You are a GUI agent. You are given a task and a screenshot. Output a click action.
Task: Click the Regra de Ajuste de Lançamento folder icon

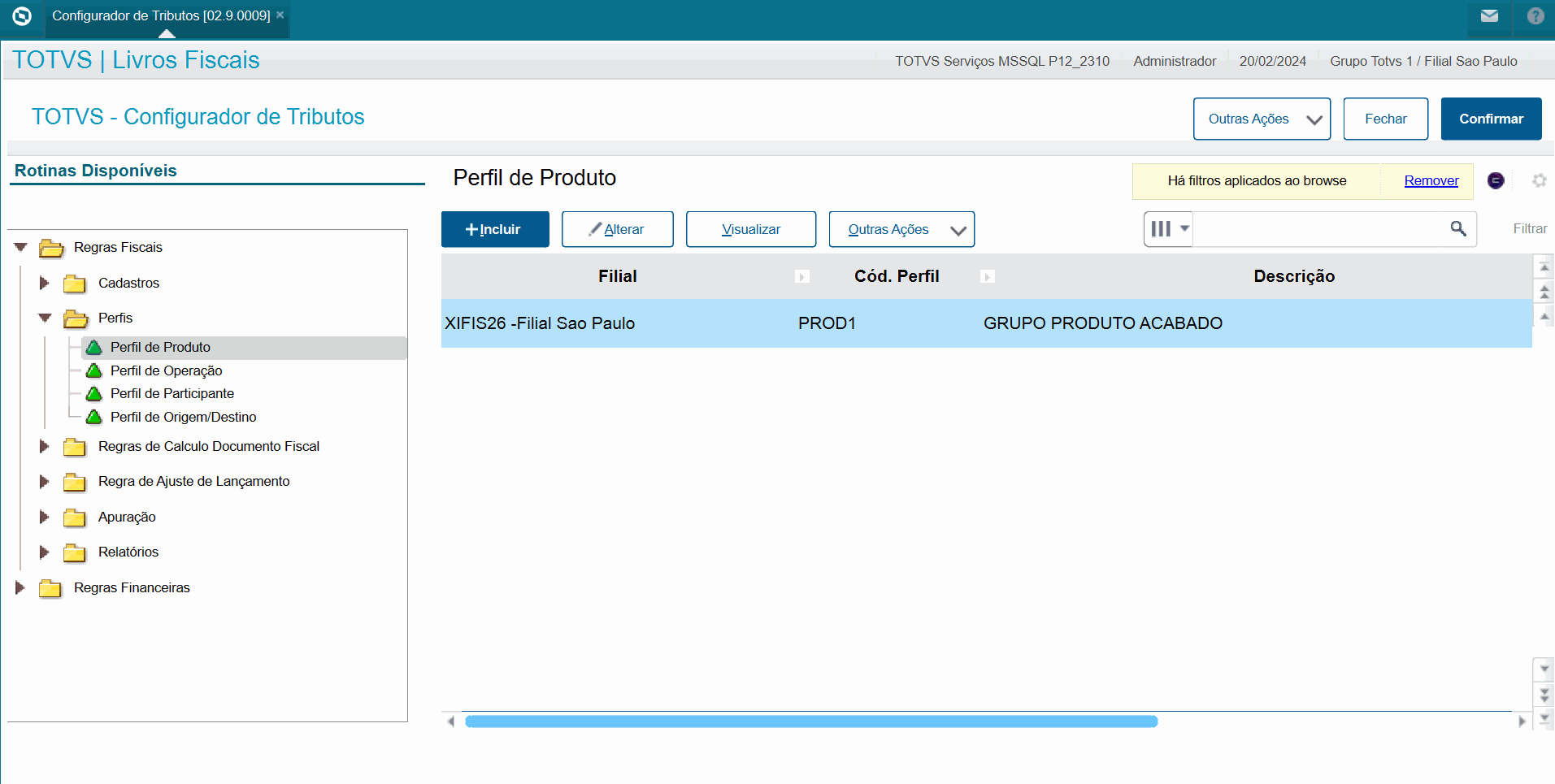coord(75,482)
